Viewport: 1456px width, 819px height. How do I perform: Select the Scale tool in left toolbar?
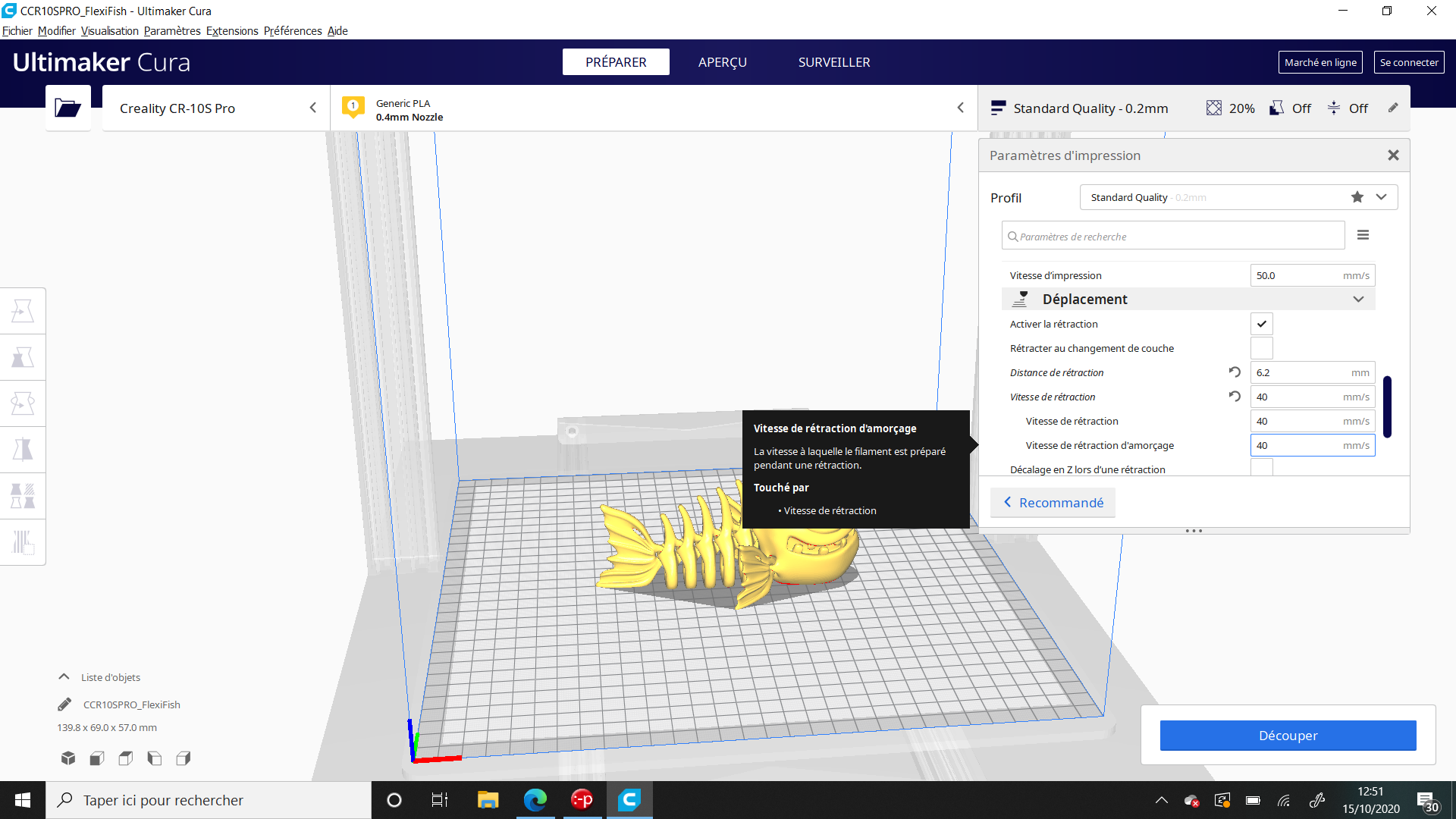23,357
